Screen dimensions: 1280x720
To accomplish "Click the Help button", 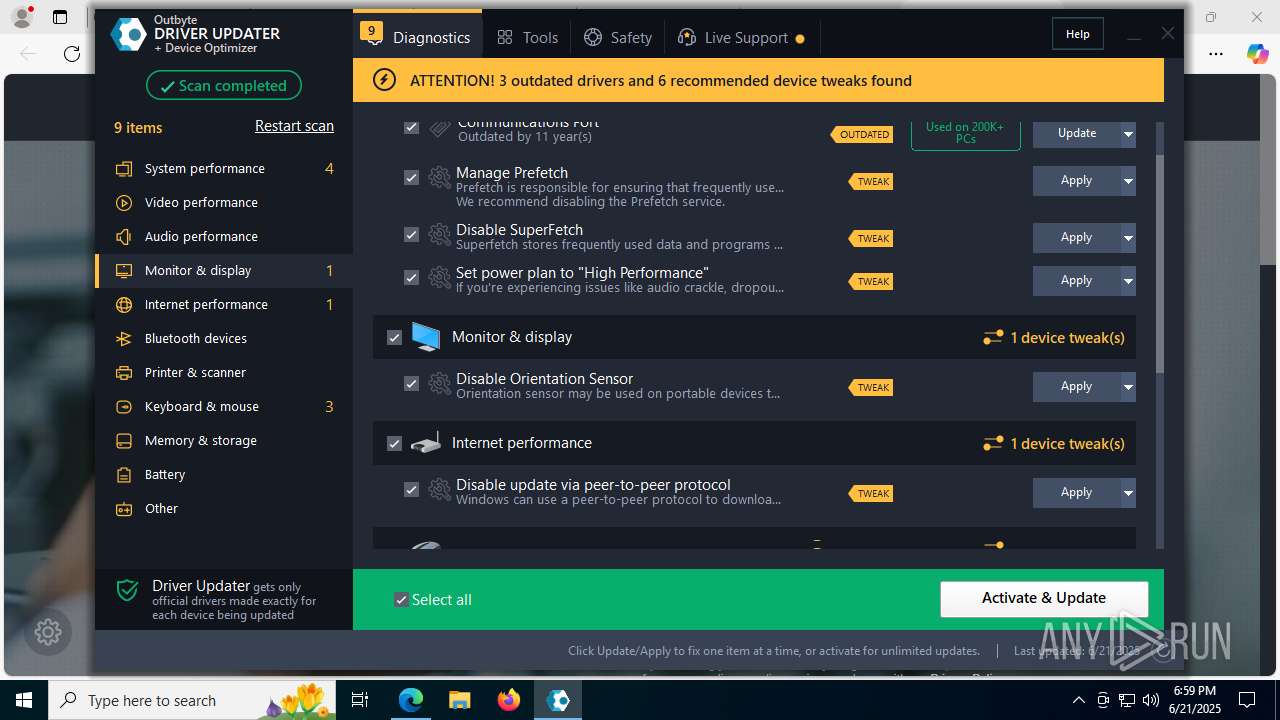I will [x=1077, y=34].
